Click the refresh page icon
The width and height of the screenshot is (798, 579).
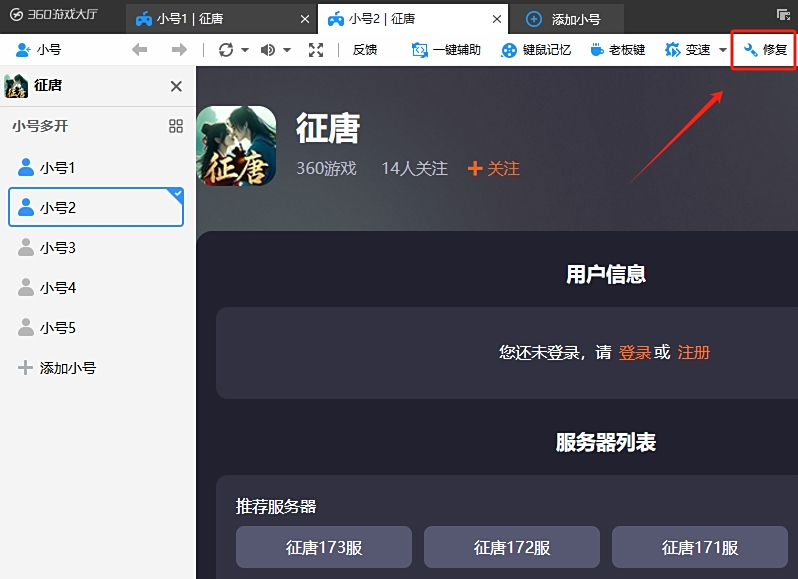(x=226, y=50)
